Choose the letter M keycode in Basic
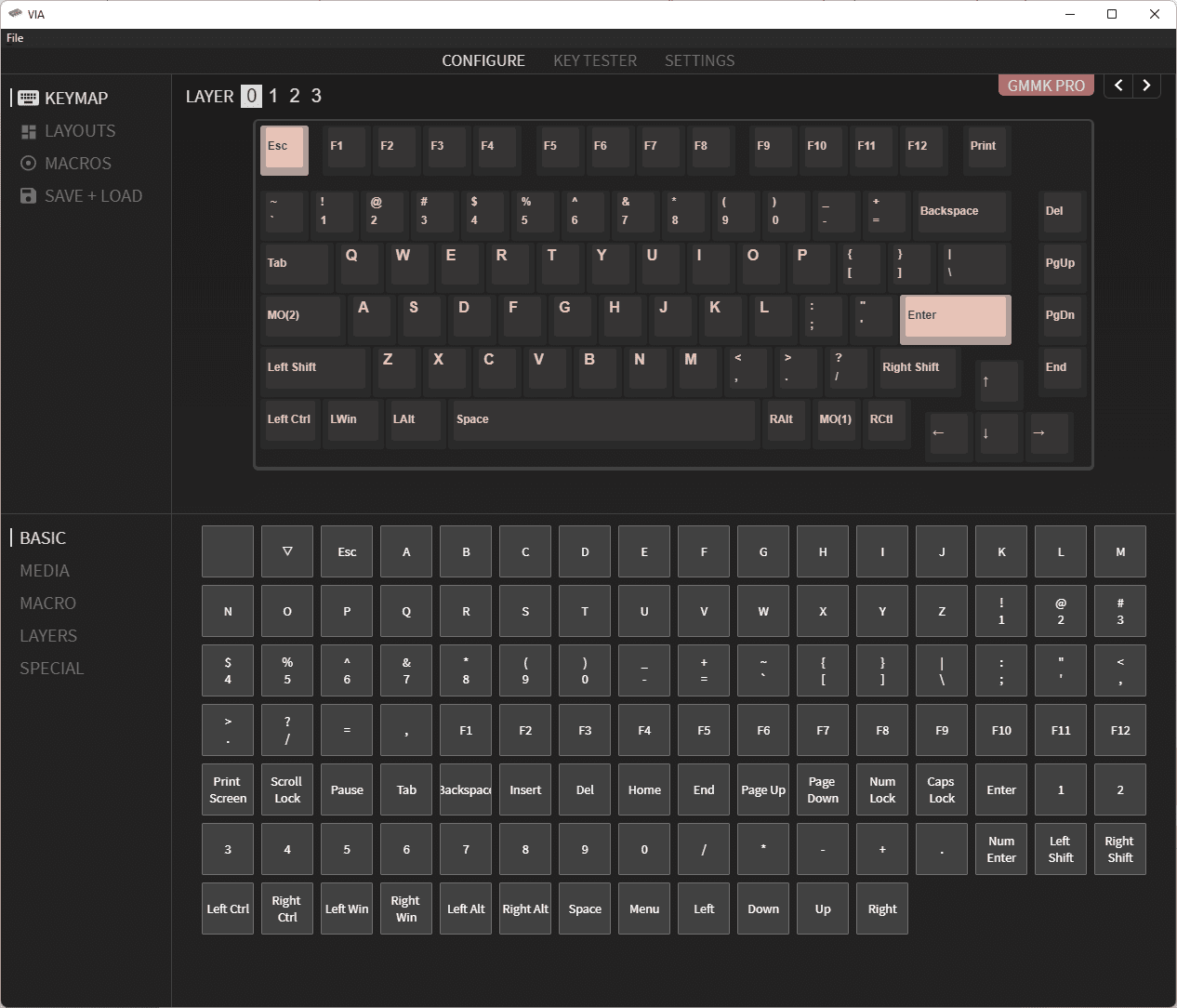 tap(1120, 551)
